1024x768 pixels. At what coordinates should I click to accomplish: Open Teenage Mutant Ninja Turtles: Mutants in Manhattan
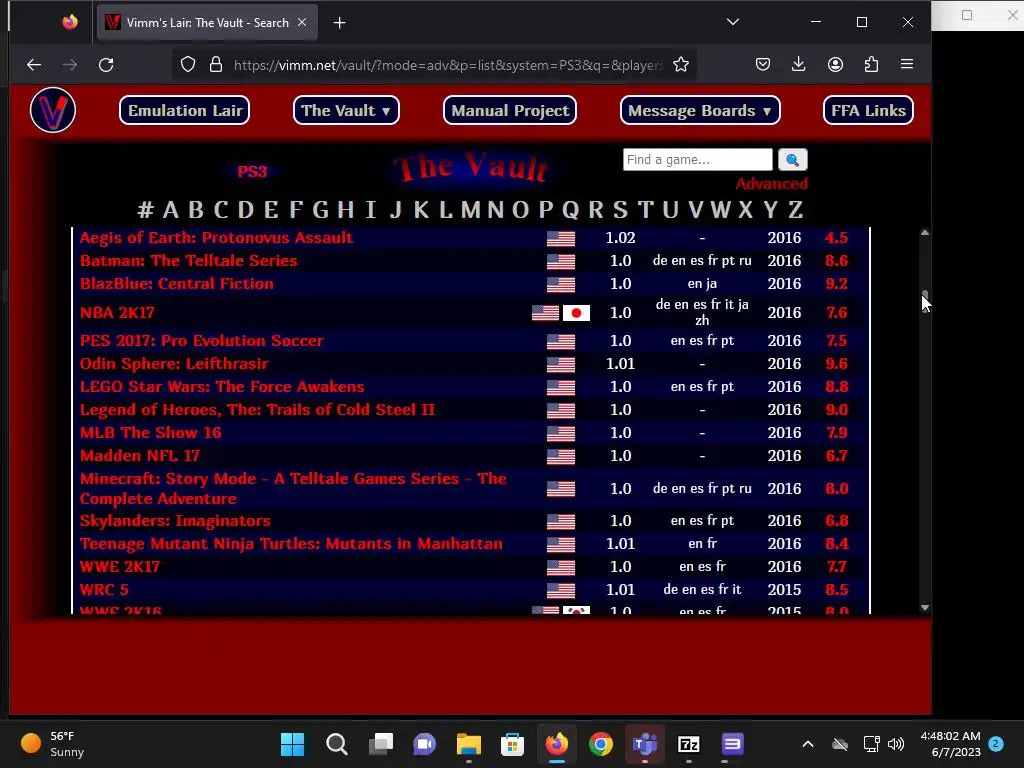tap(291, 543)
